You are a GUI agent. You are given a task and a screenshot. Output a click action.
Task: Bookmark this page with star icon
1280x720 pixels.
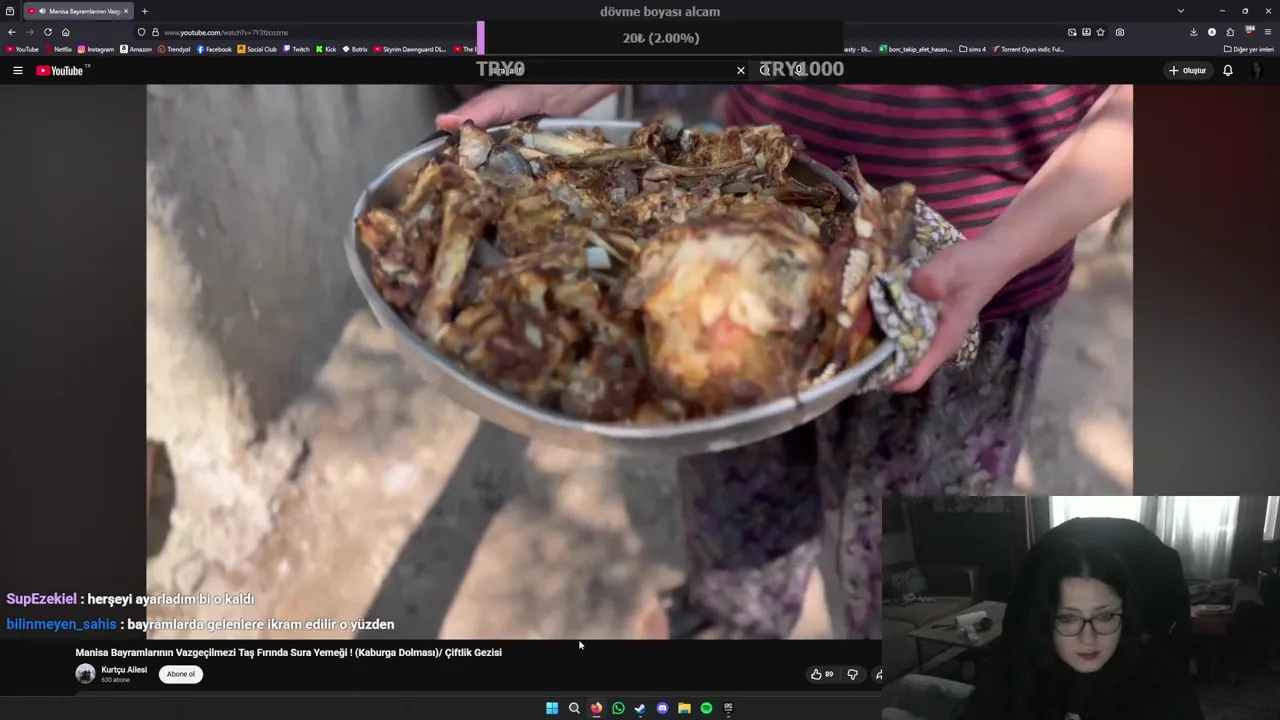tap(1101, 32)
